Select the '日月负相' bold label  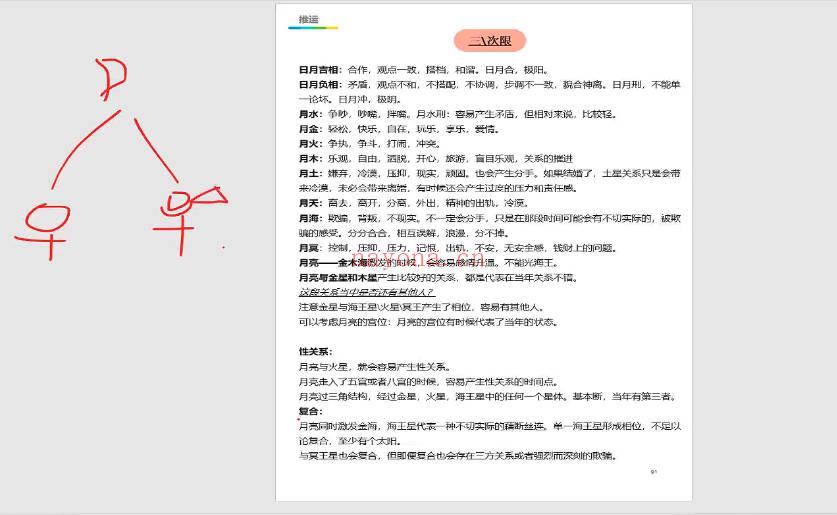click(x=318, y=85)
